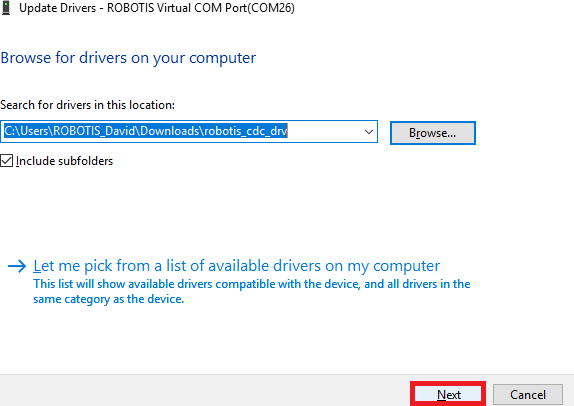Click the device icon in the title bar
Viewport: 574px width, 406px height.
(x=6, y=8)
